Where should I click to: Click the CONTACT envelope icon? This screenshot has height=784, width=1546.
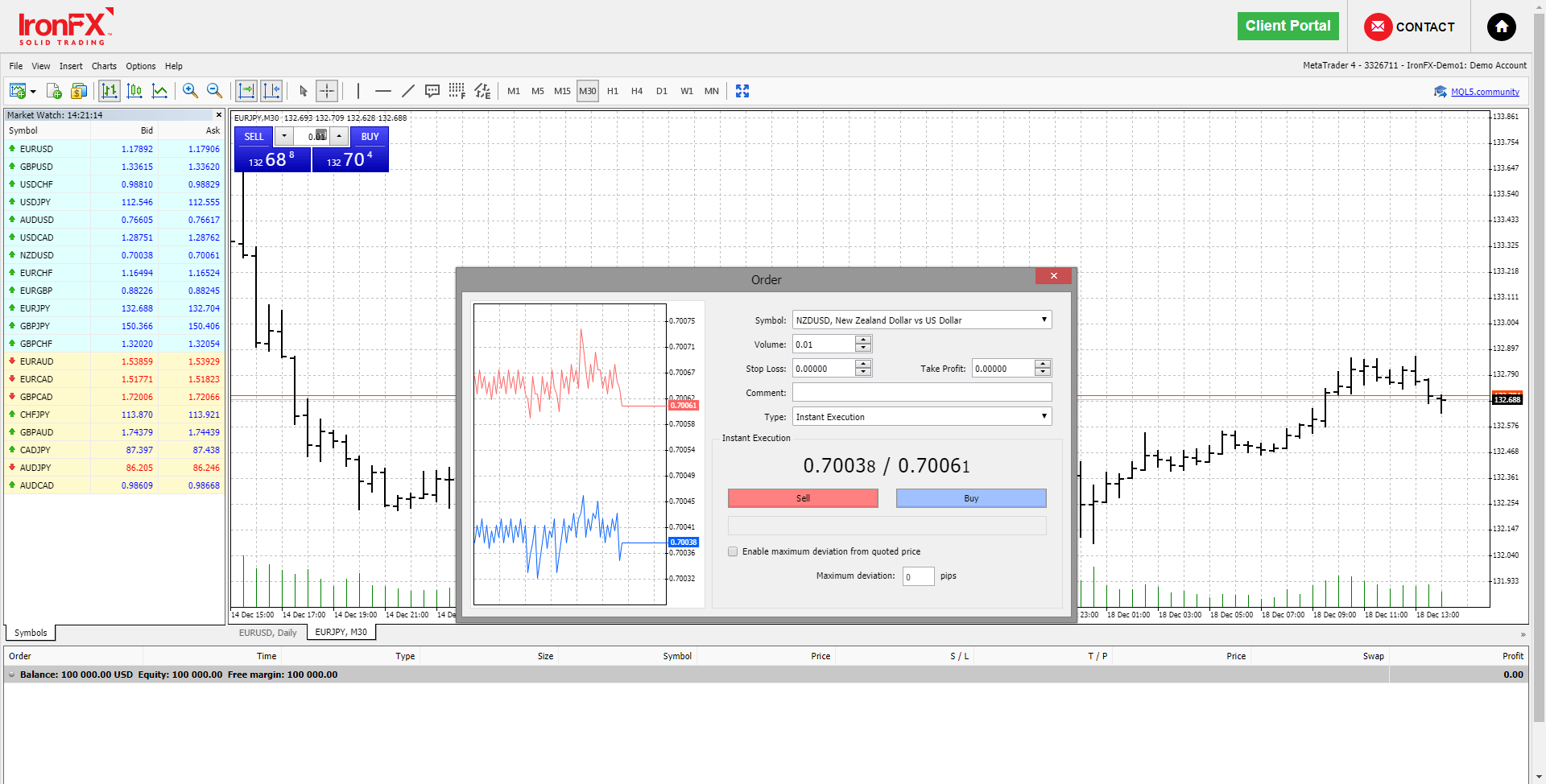coord(1378,27)
